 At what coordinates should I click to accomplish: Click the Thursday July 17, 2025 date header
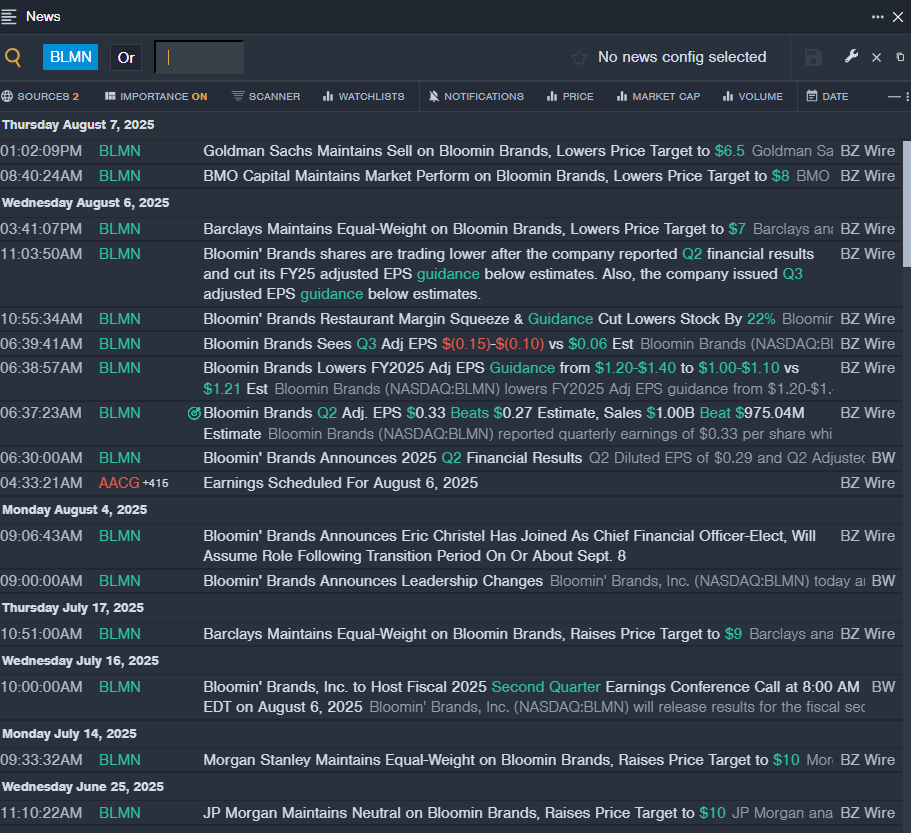[x=73, y=608]
